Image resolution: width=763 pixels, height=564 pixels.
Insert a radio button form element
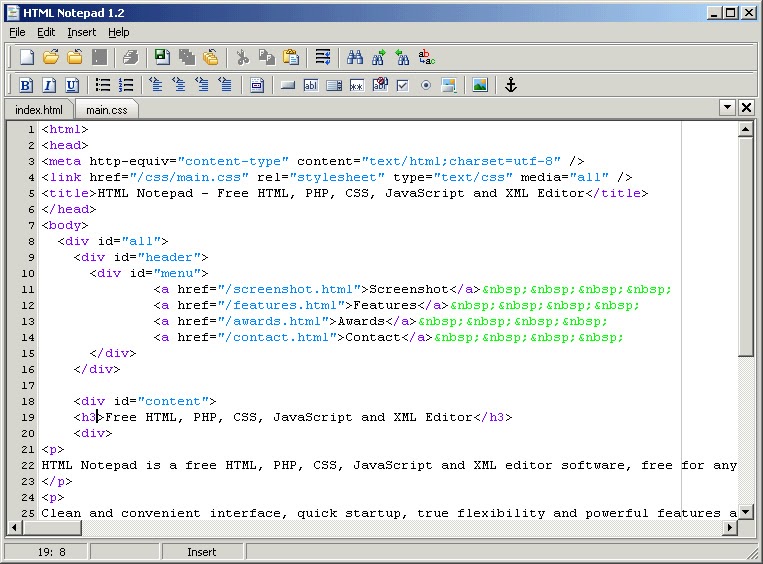pyautogui.click(x=426, y=85)
